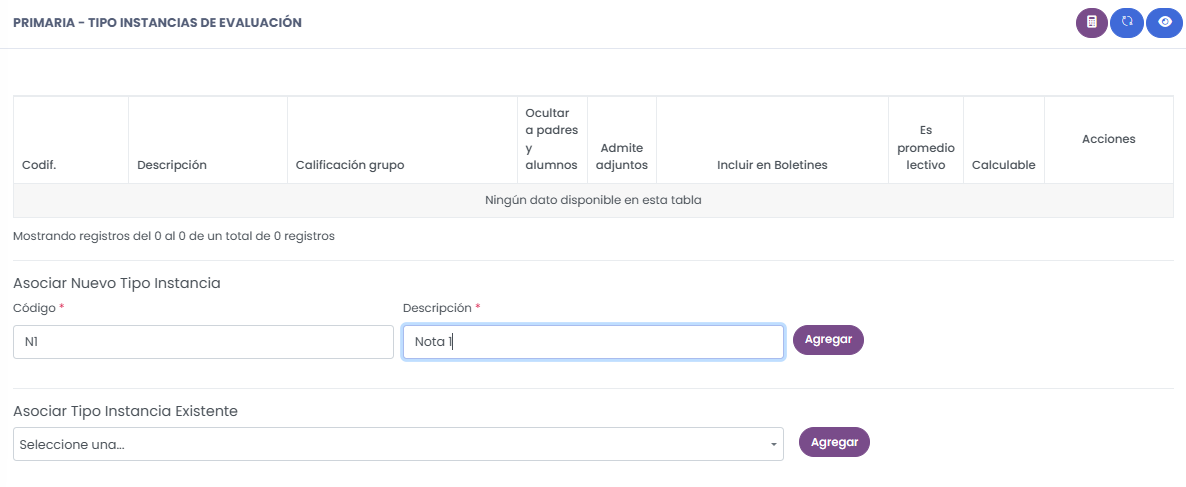The width and height of the screenshot is (1186, 487).
Task: Sort table by Descripción column header
Action: tap(172, 165)
